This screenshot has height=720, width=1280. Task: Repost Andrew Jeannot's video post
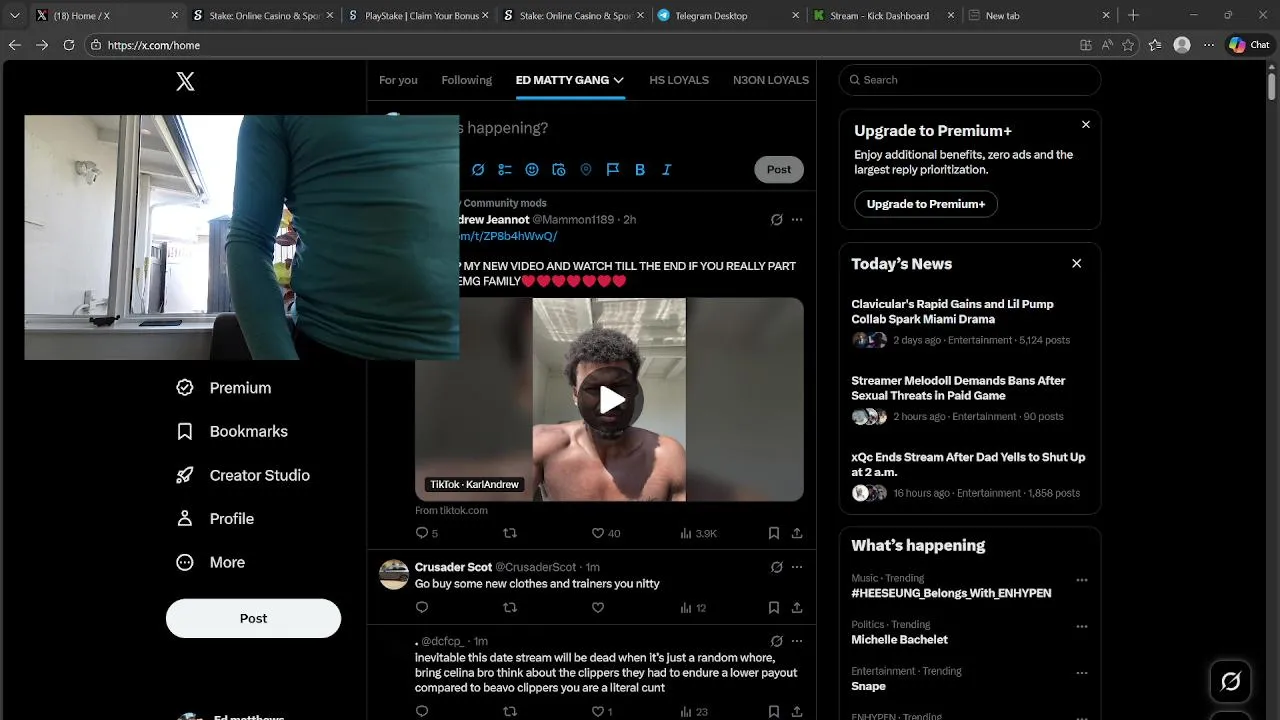point(510,534)
